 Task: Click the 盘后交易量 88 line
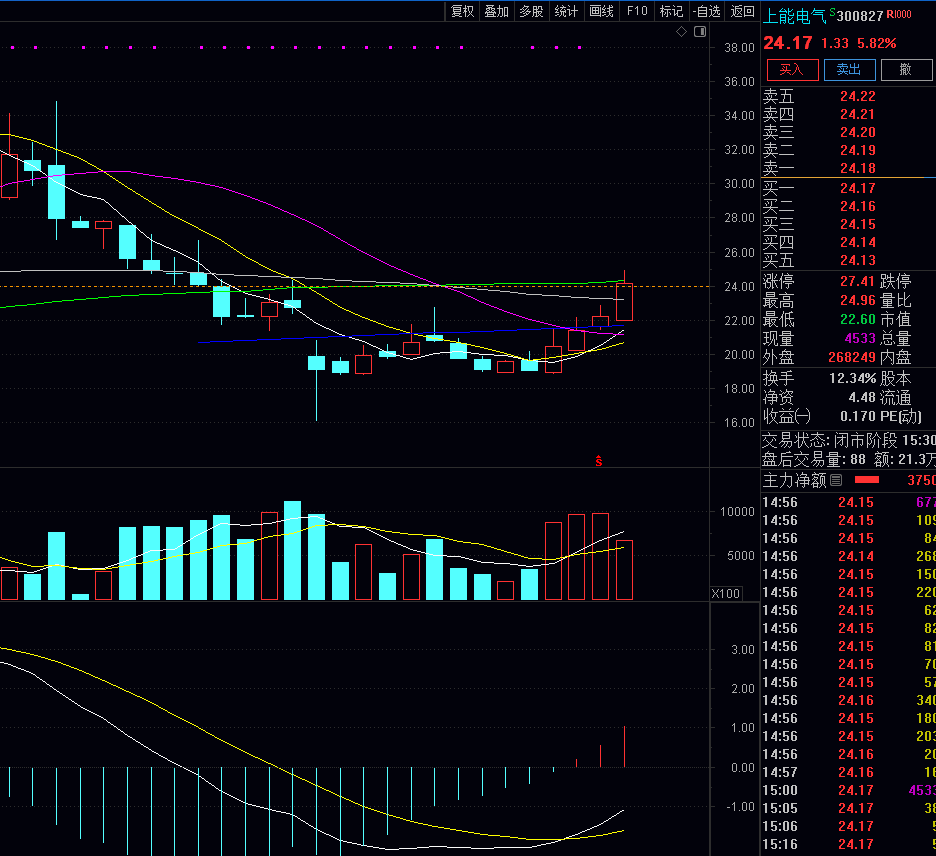(848, 459)
